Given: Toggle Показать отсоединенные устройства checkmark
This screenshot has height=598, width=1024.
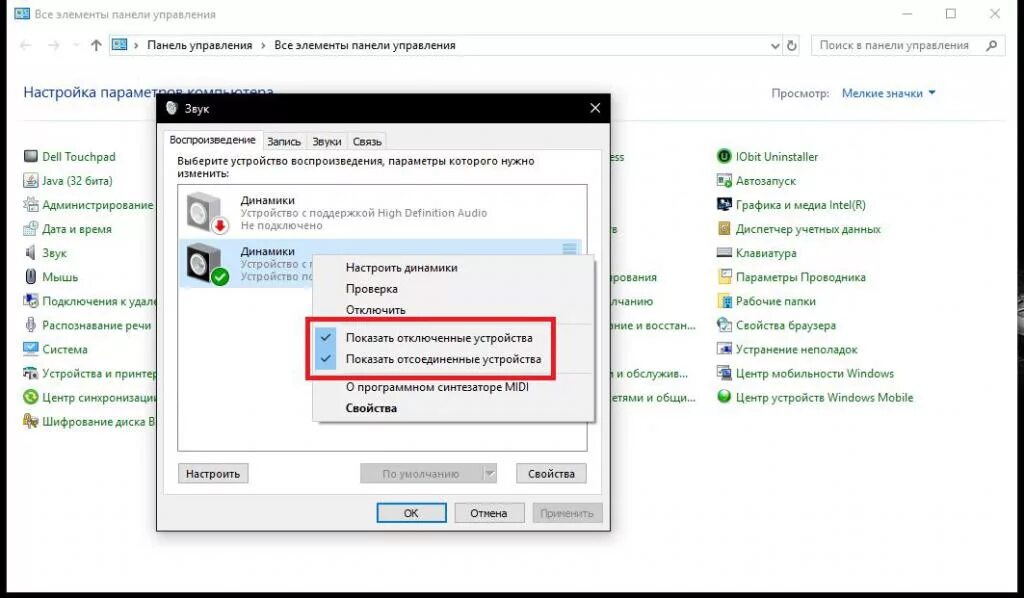Looking at the screenshot, I should [326, 358].
